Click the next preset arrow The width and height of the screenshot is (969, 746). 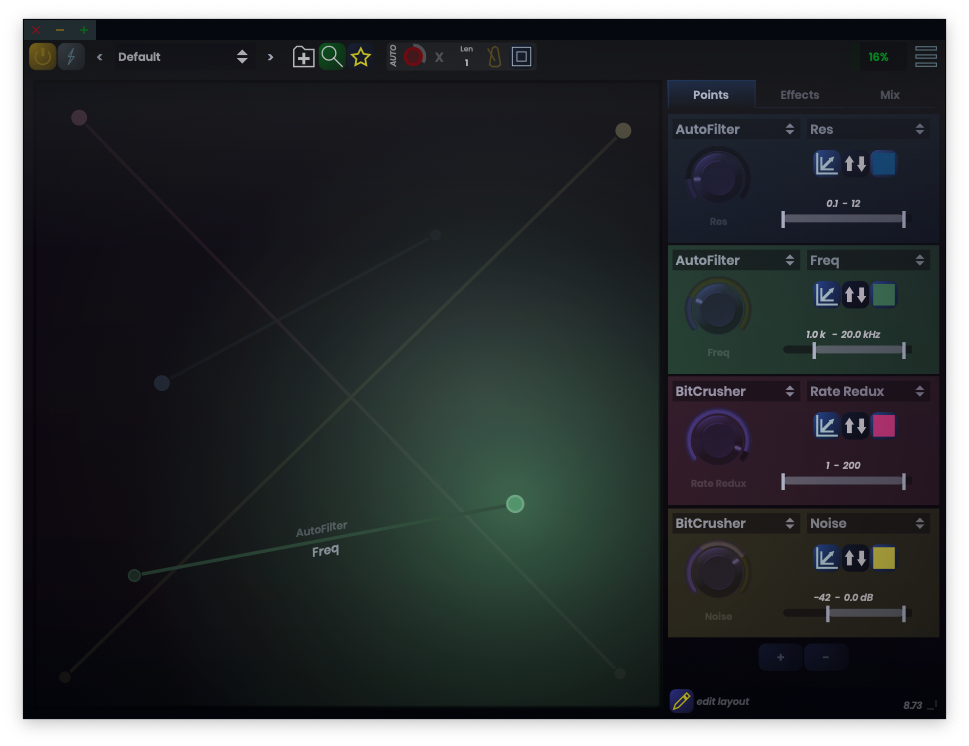click(x=270, y=57)
